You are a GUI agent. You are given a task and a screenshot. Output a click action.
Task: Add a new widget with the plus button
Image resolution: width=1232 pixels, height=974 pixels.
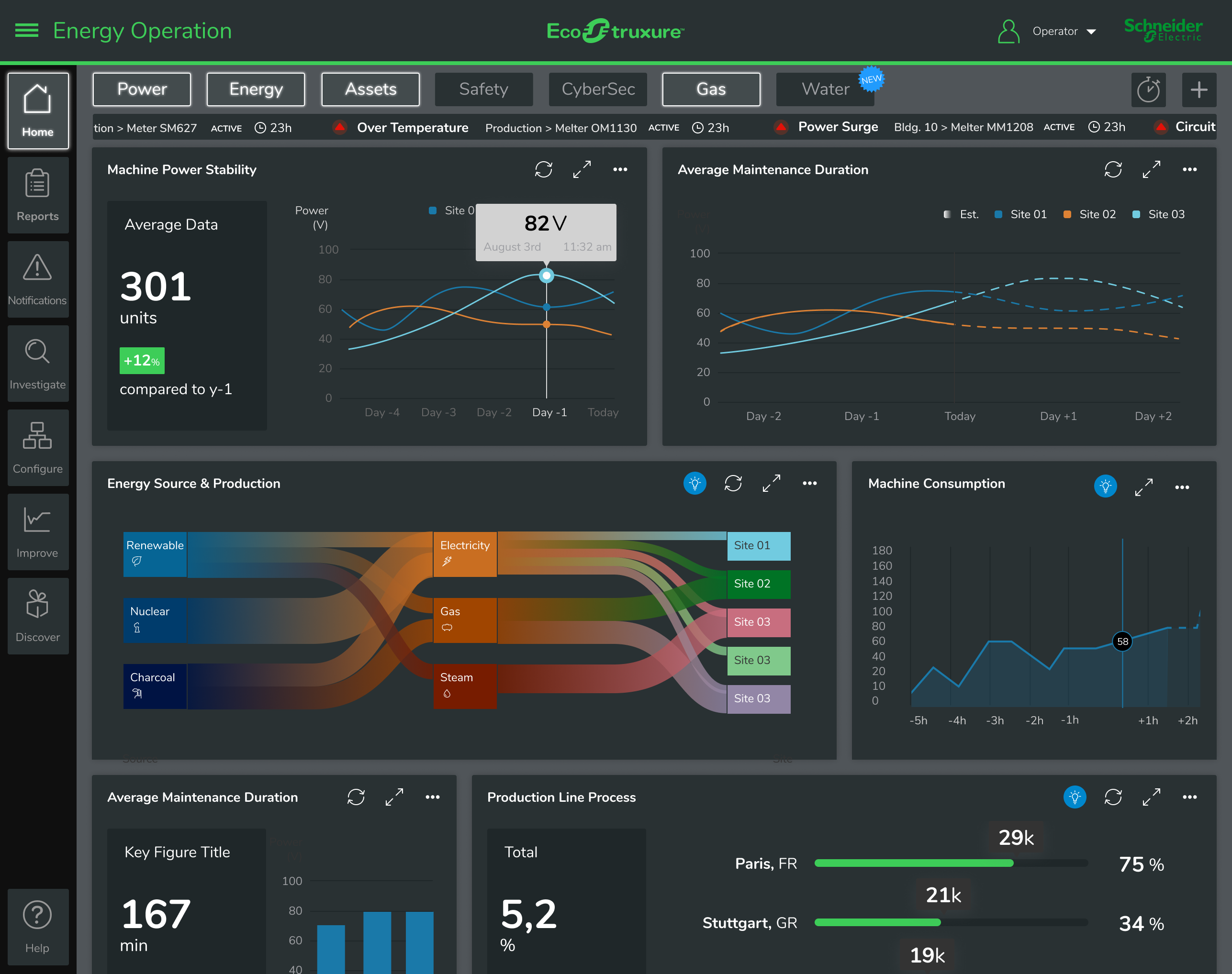[x=1198, y=89]
